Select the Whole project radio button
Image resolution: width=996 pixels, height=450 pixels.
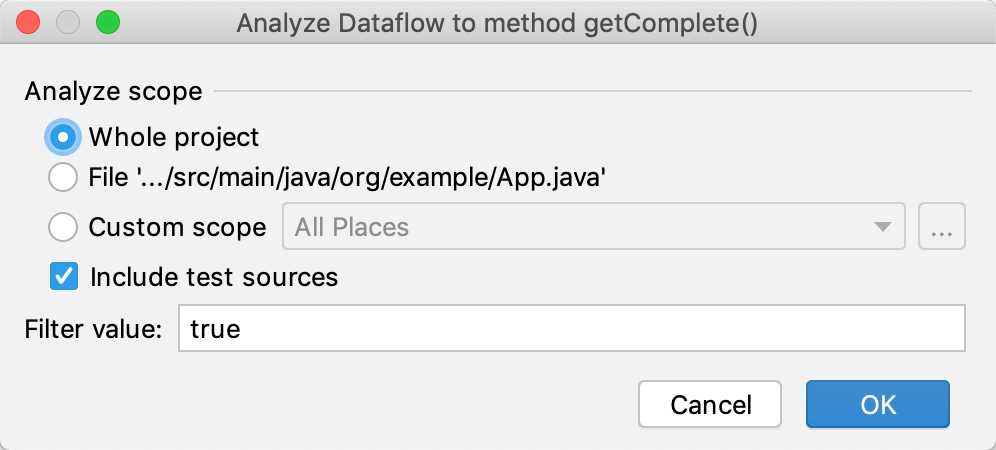pyautogui.click(x=63, y=137)
